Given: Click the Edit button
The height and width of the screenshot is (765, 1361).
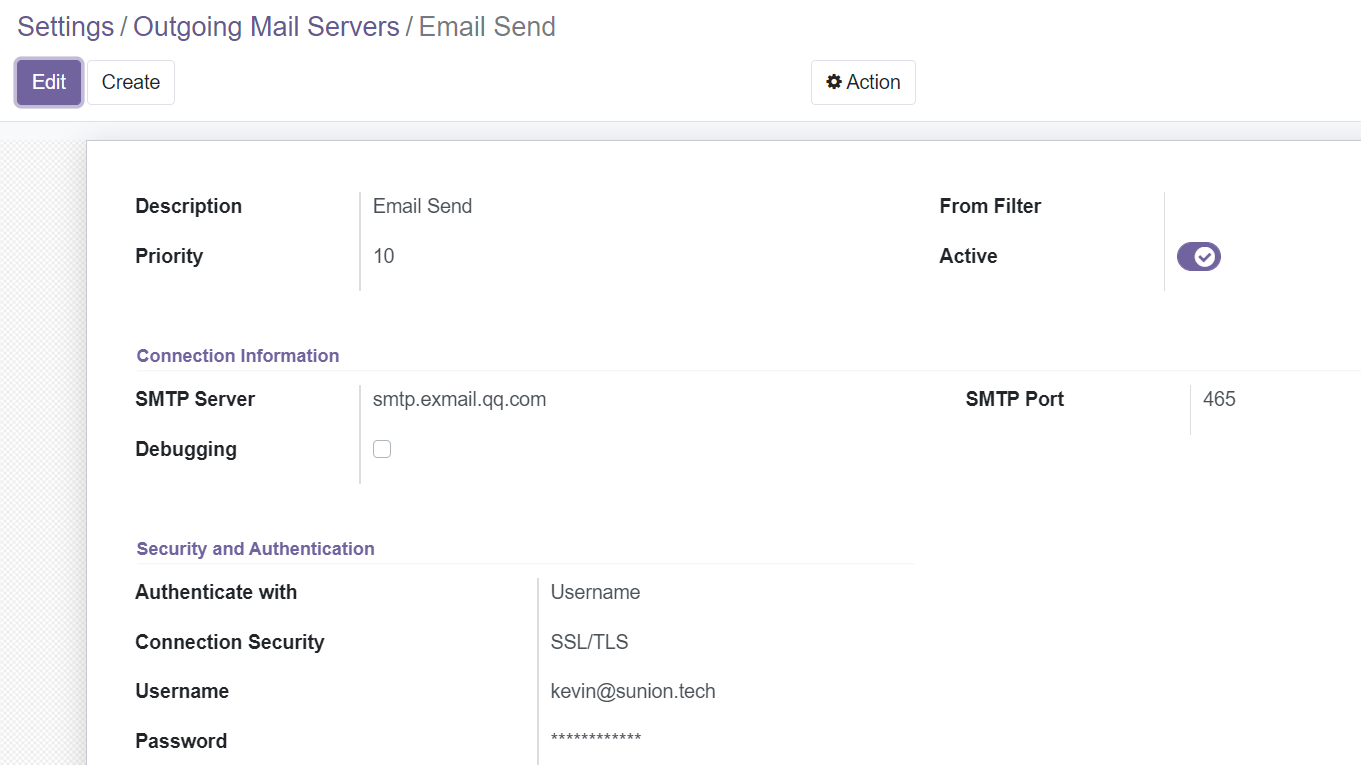Looking at the screenshot, I should point(49,82).
